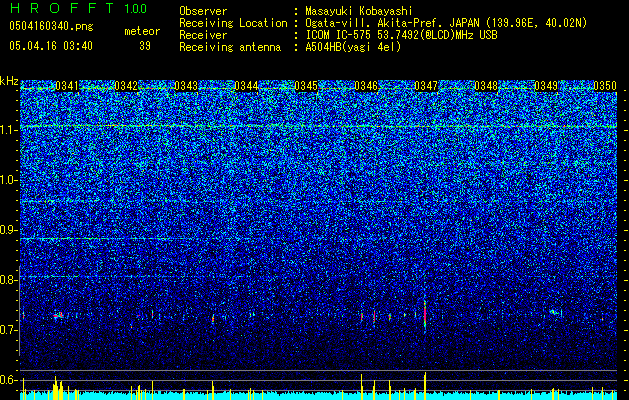The image size is (629, 400).
Task: Click the meteor count label
Action: 142,31
